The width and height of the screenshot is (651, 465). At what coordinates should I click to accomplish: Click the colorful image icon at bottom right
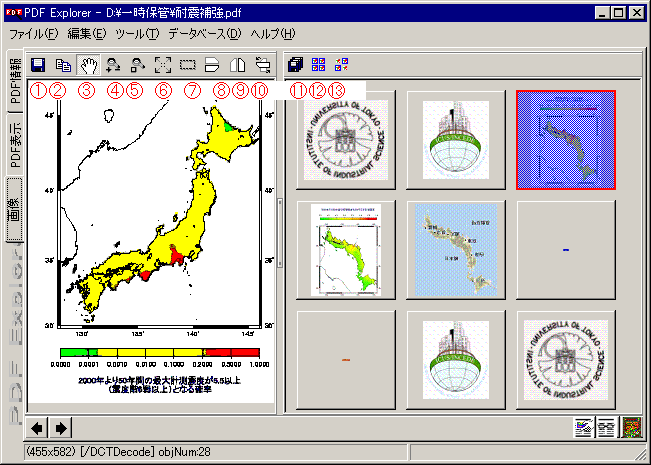pos(631,428)
